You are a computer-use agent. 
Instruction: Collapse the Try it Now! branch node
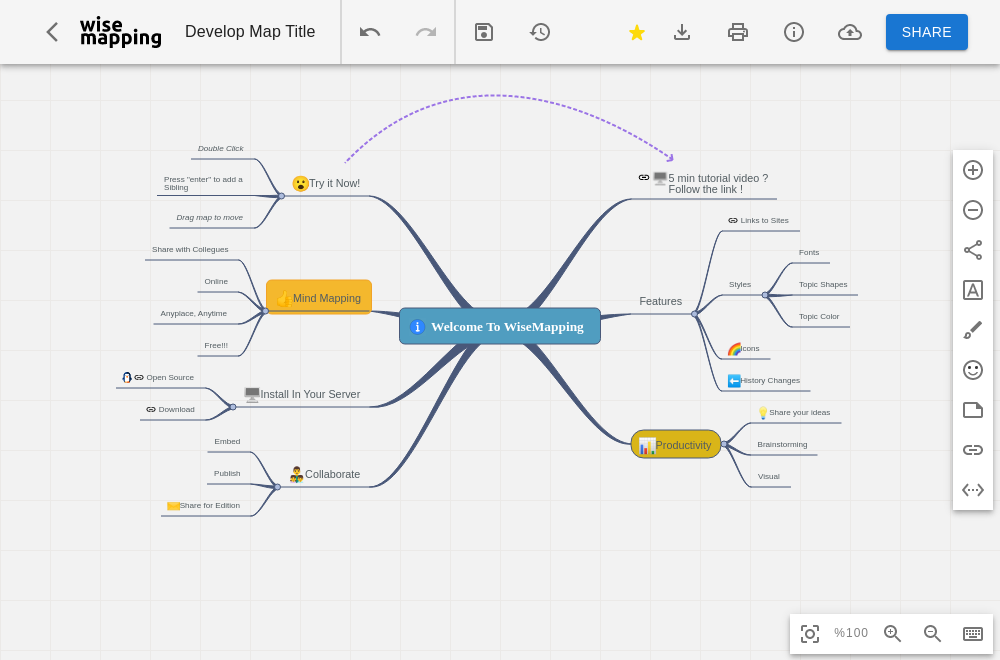click(x=281, y=196)
